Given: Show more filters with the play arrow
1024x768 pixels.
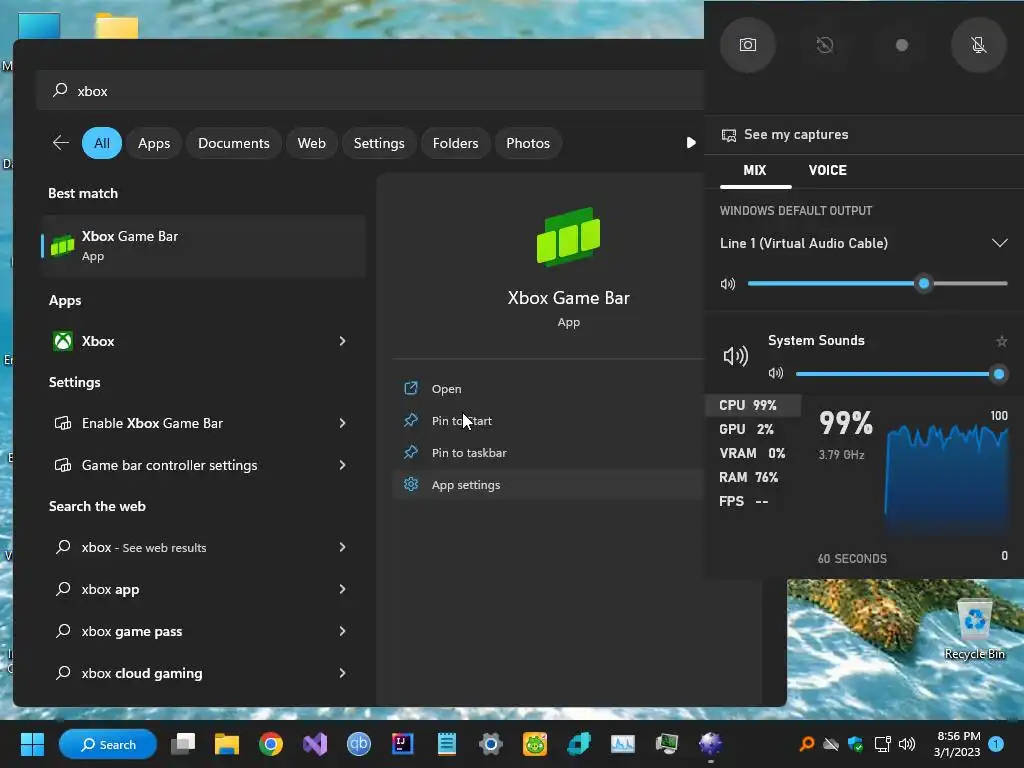Looking at the screenshot, I should click(690, 142).
